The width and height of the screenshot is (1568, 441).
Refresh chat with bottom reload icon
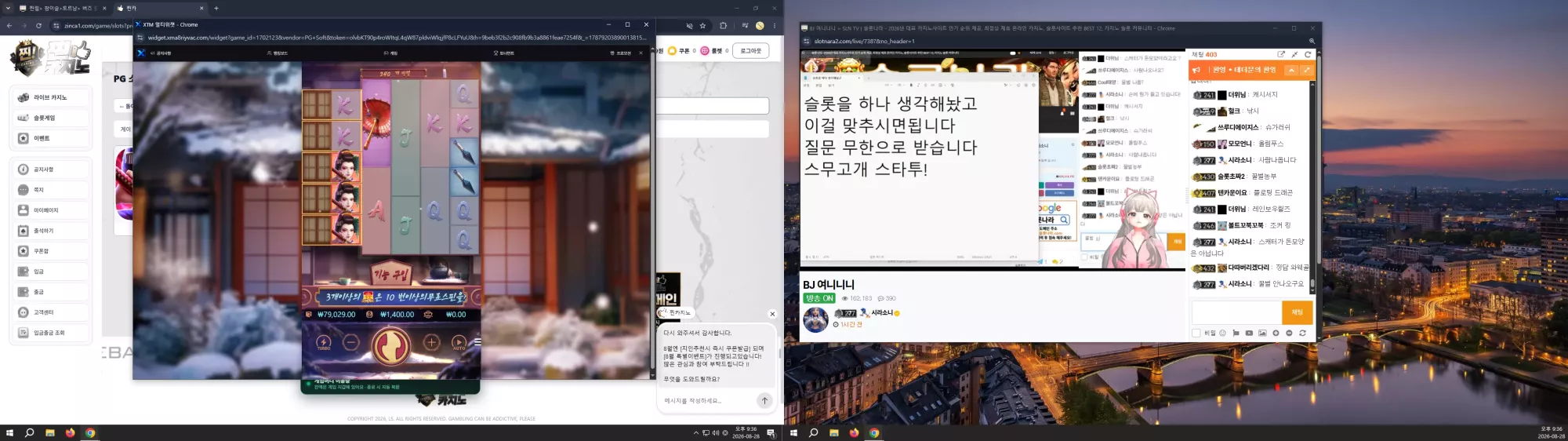[x=1302, y=333]
